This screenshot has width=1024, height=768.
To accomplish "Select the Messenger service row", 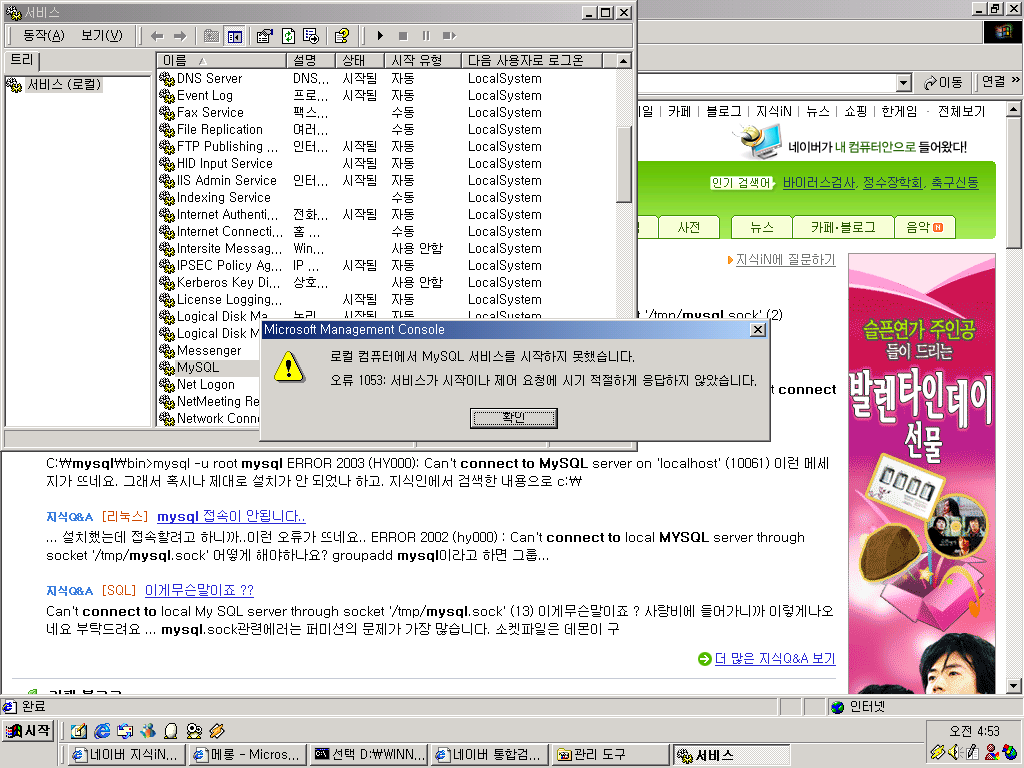I will coord(209,351).
